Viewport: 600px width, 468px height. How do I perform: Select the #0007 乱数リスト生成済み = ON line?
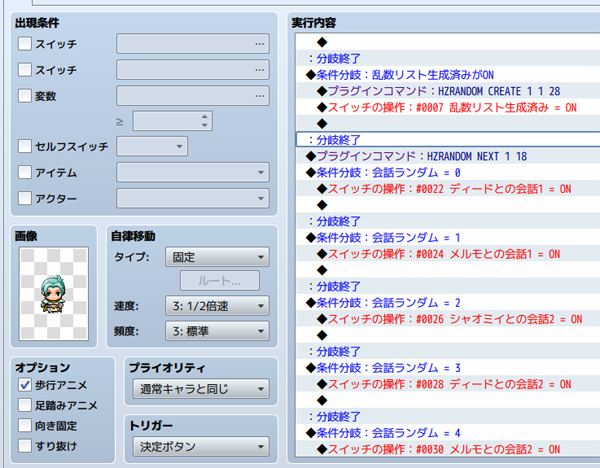[447, 108]
